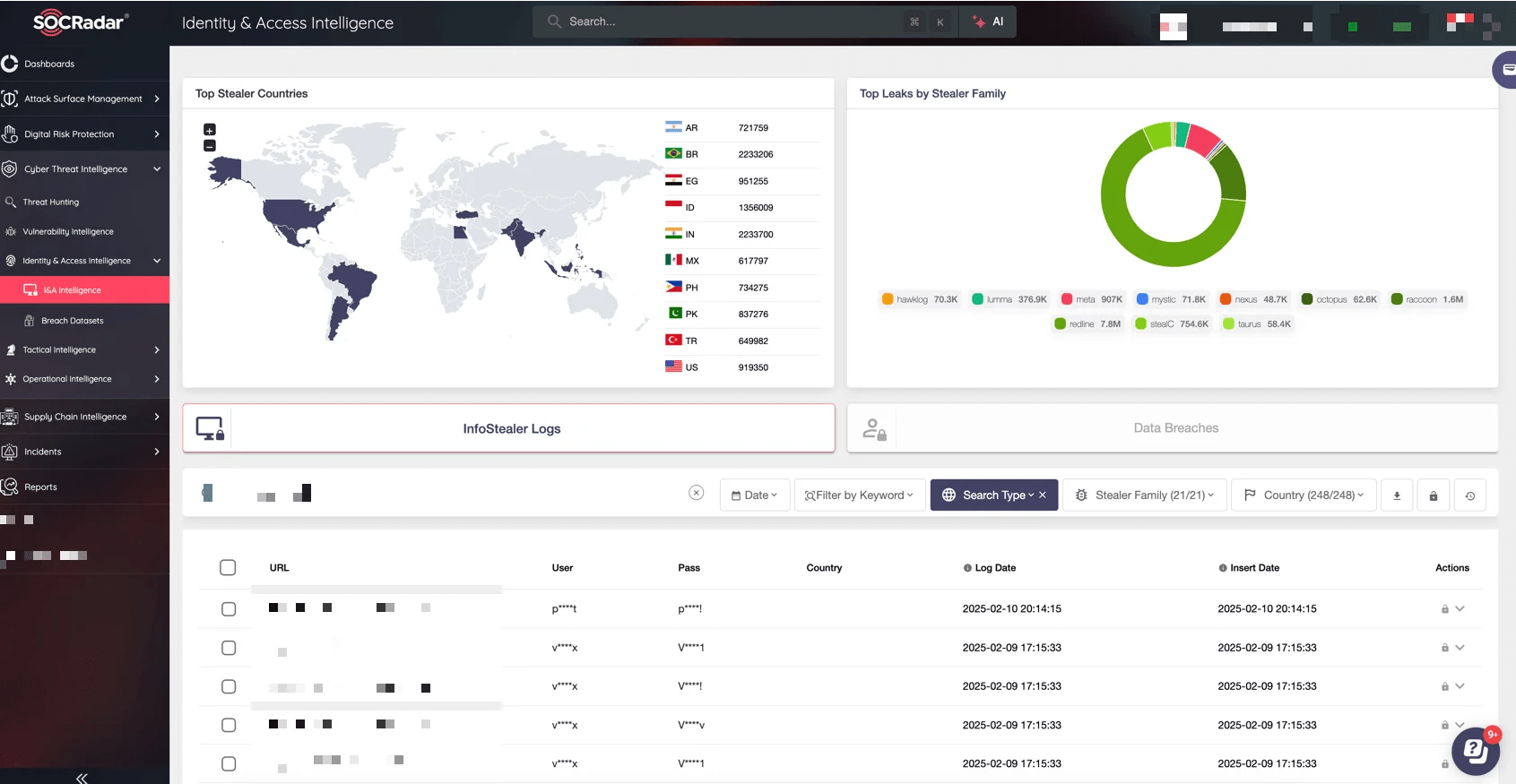Zoom in on the world map

pos(210,130)
